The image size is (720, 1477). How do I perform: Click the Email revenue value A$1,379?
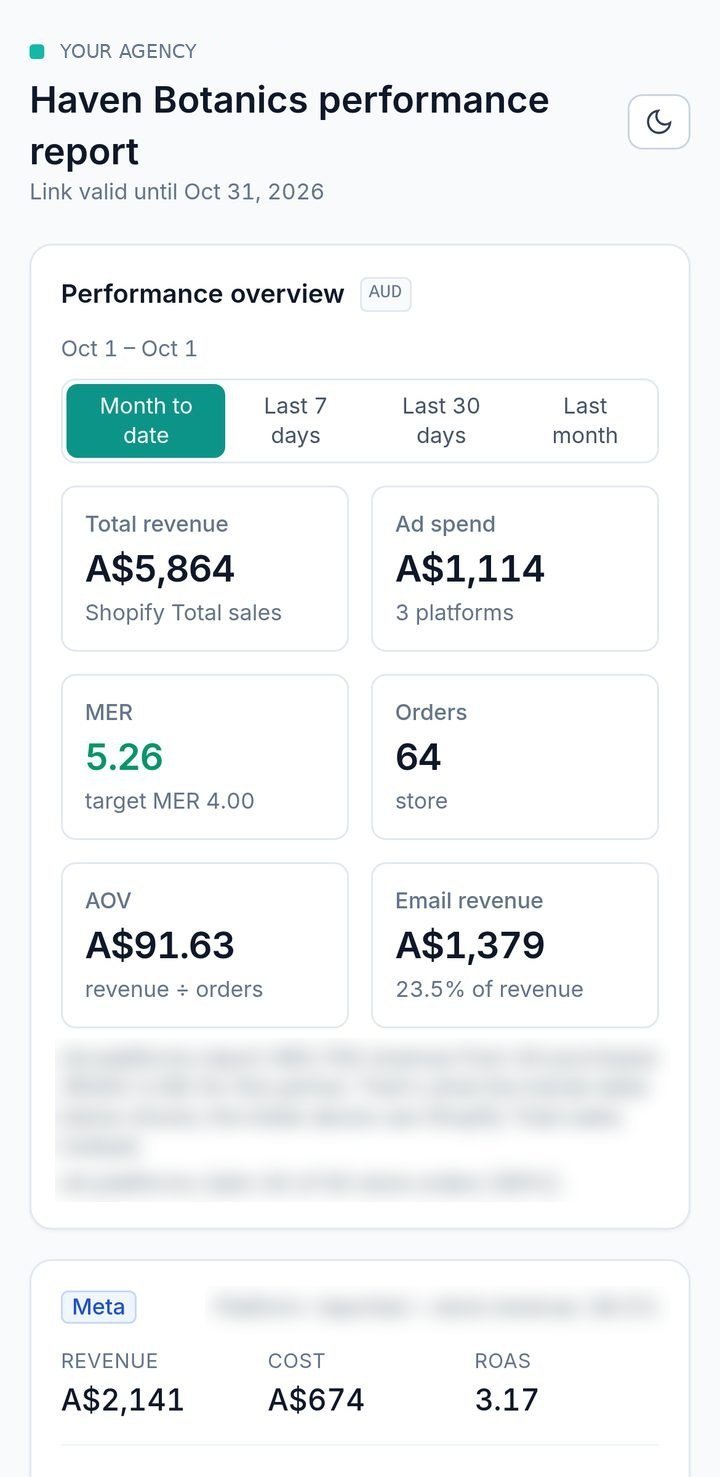pyautogui.click(x=470, y=945)
